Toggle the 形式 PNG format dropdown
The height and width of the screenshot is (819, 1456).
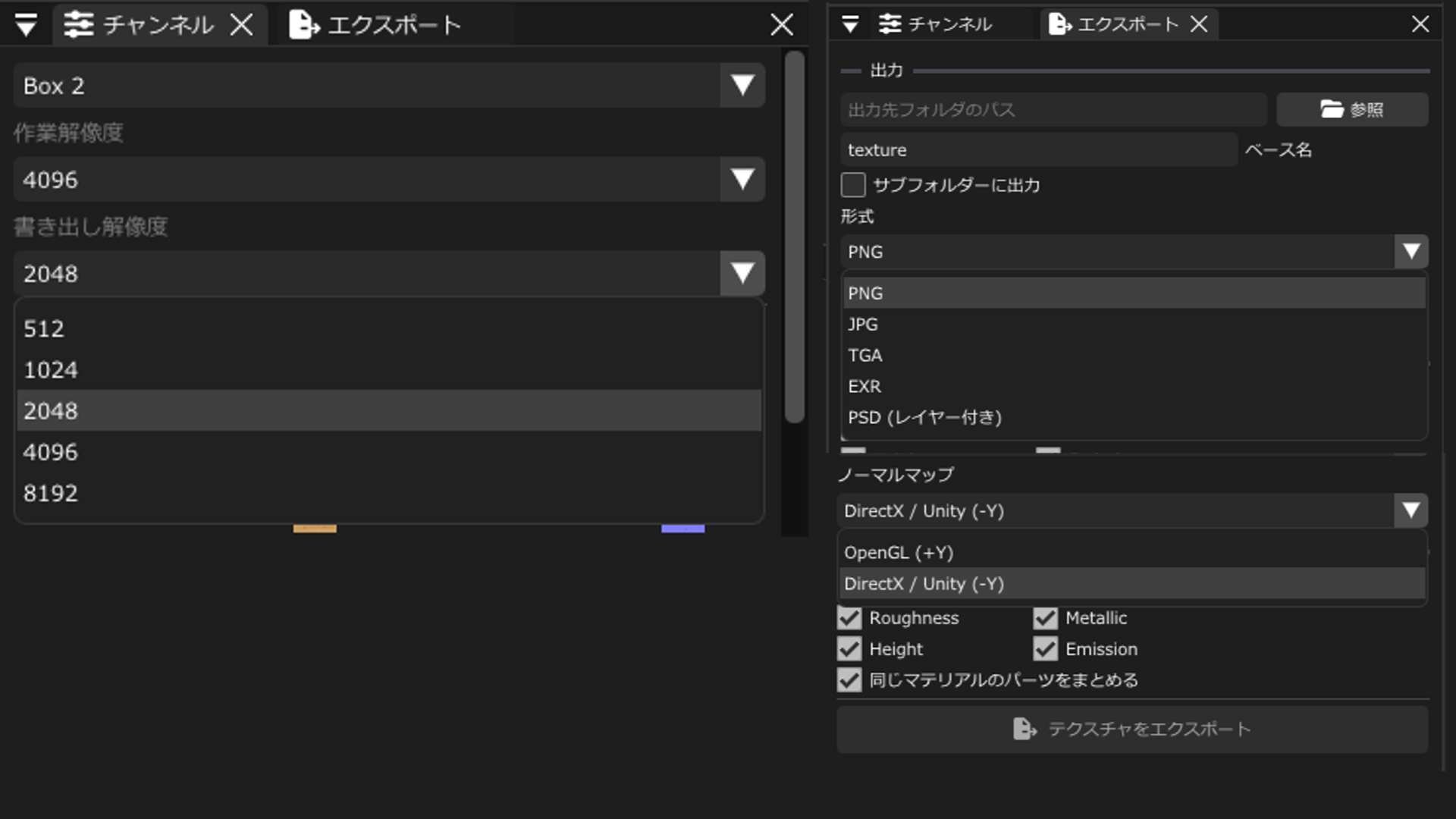point(1134,251)
